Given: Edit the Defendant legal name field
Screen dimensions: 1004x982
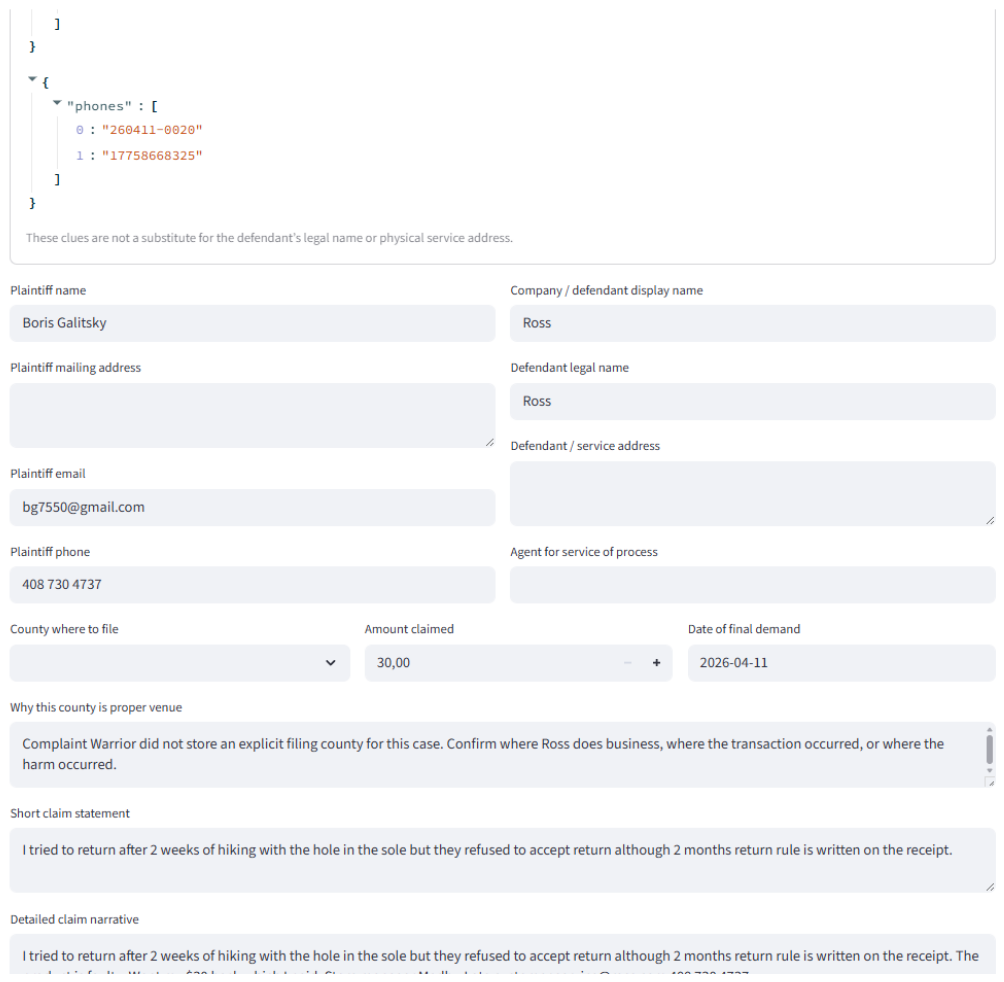Looking at the screenshot, I should (x=752, y=401).
